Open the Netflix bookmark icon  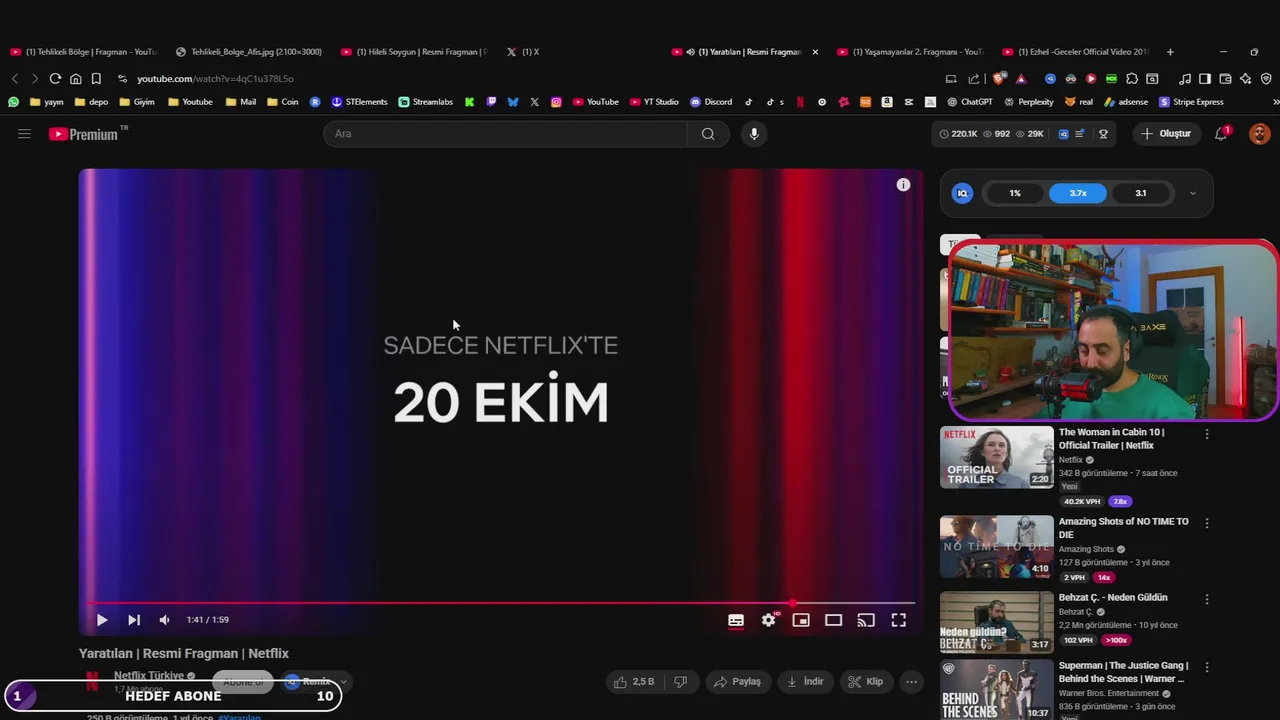coord(799,102)
